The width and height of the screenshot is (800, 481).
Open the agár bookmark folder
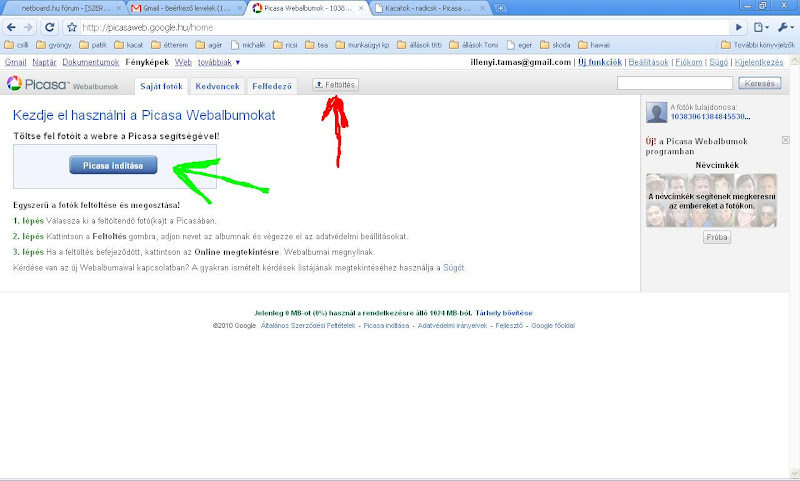click(209, 45)
